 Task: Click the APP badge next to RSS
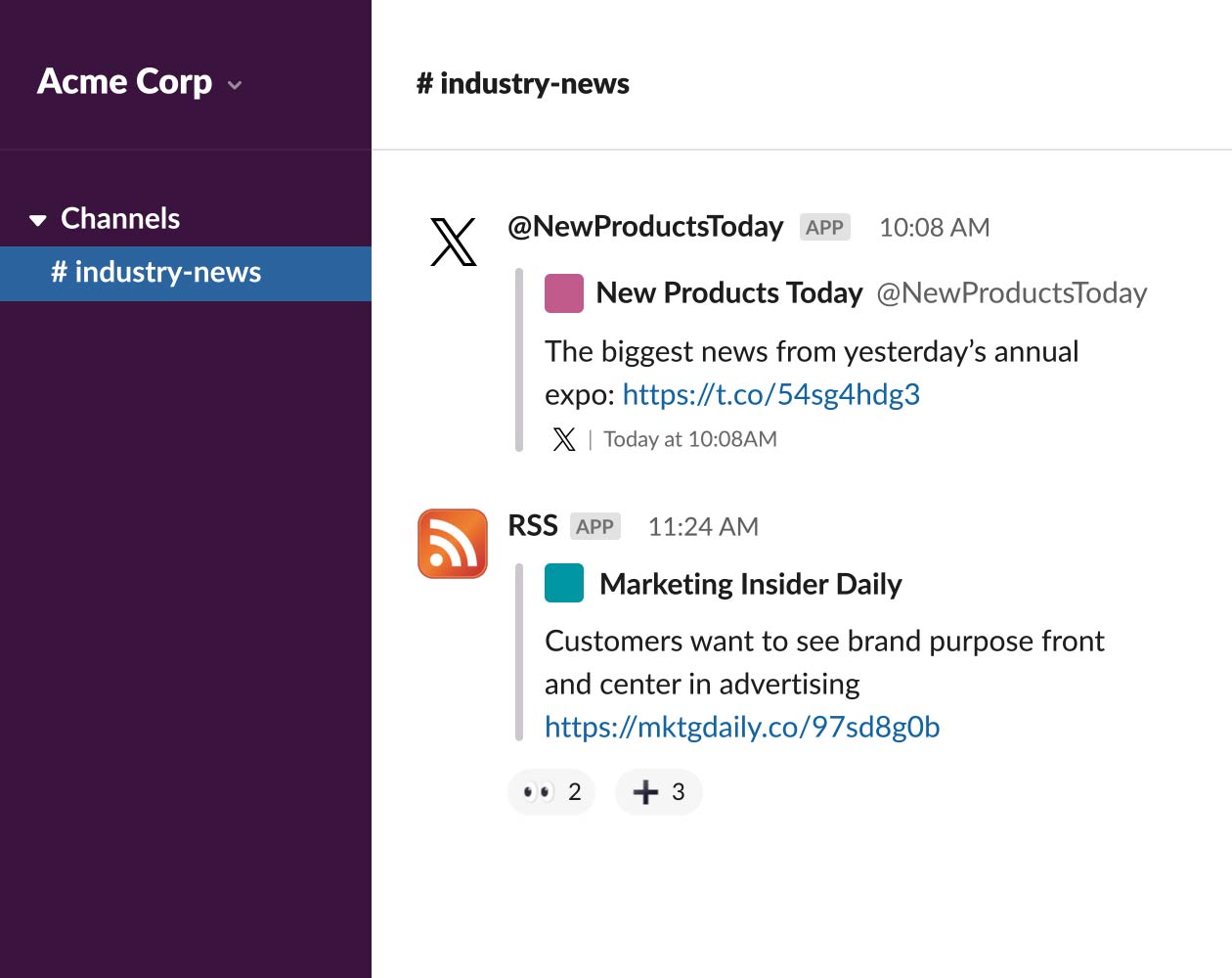point(595,526)
